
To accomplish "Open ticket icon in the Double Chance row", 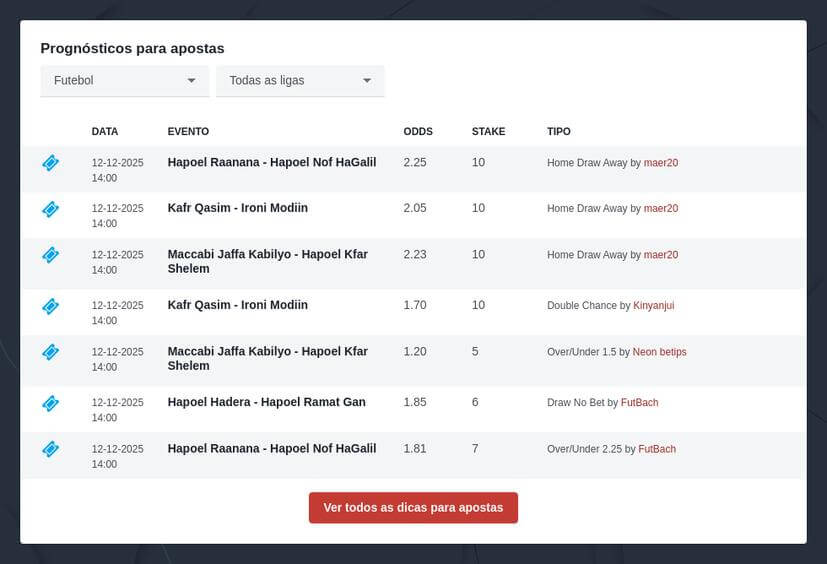I will 50,306.
